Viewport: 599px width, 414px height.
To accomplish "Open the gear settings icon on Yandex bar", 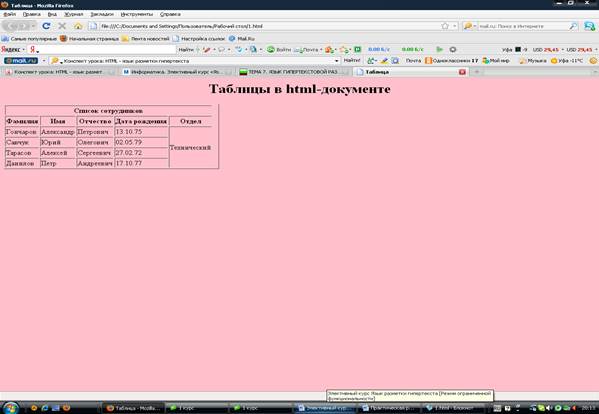I will (453, 49).
